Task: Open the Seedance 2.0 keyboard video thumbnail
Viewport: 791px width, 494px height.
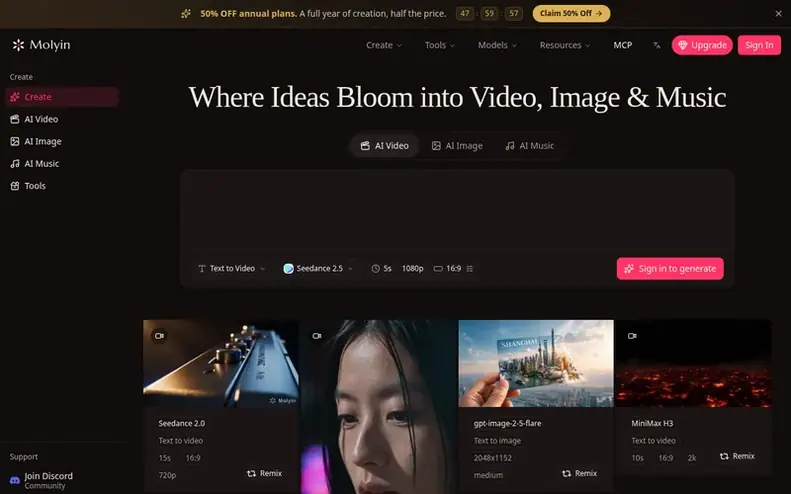Action: (x=220, y=363)
